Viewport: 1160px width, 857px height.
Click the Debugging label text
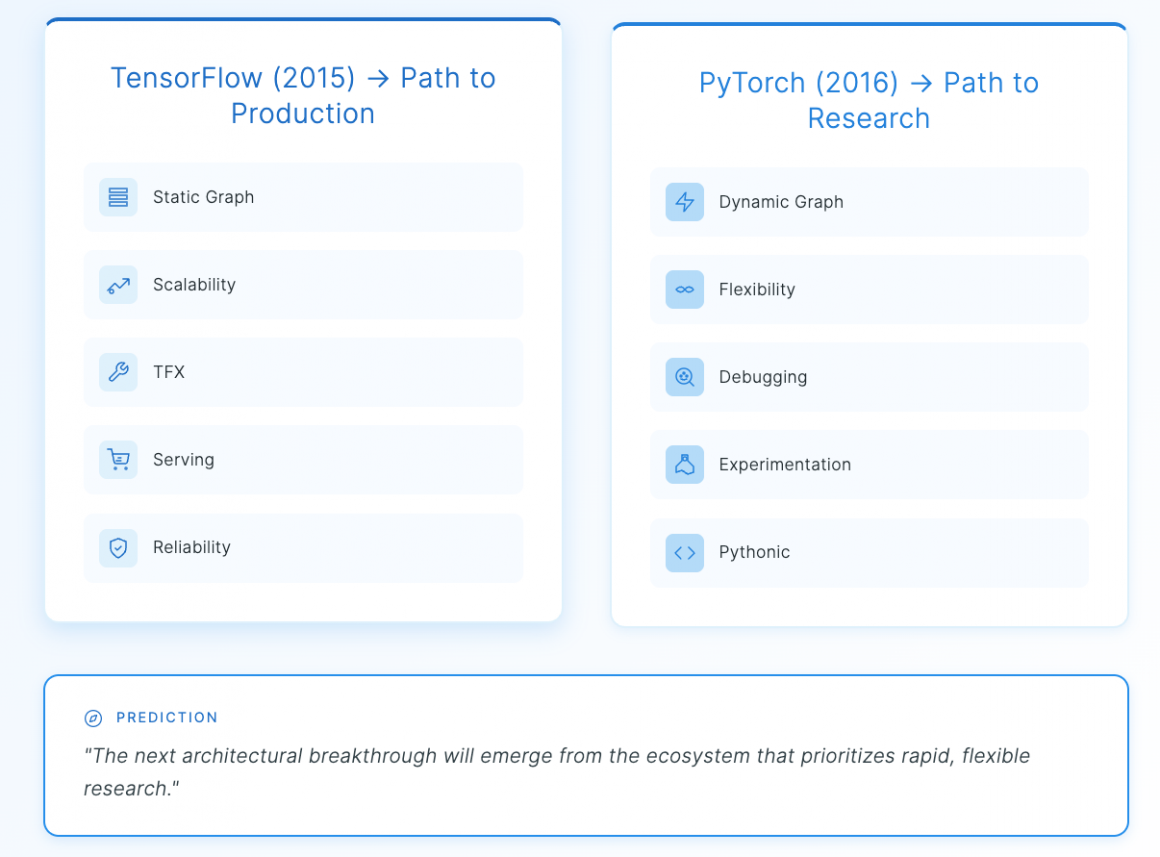pos(762,377)
